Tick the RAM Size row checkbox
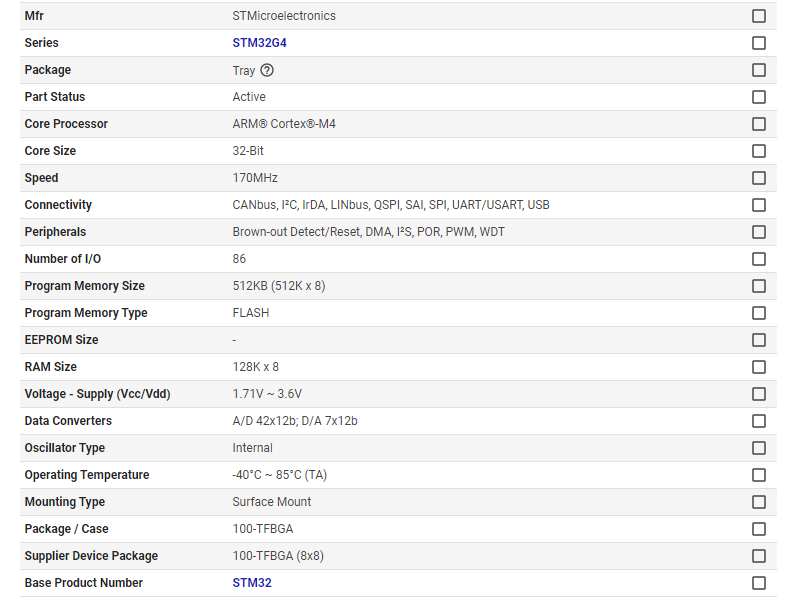The height and width of the screenshot is (603, 790). pos(759,367)
